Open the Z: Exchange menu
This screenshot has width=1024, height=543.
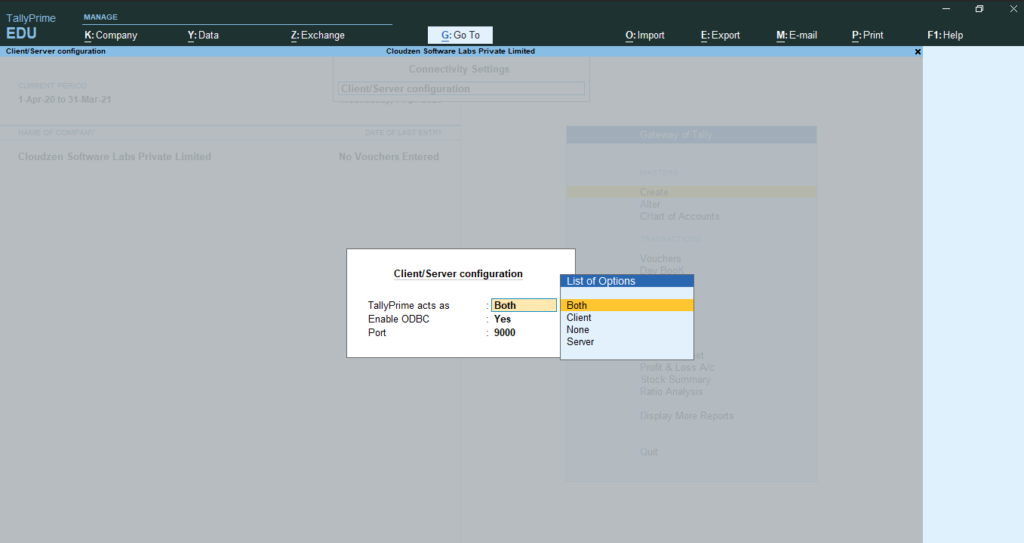(317, 35)
